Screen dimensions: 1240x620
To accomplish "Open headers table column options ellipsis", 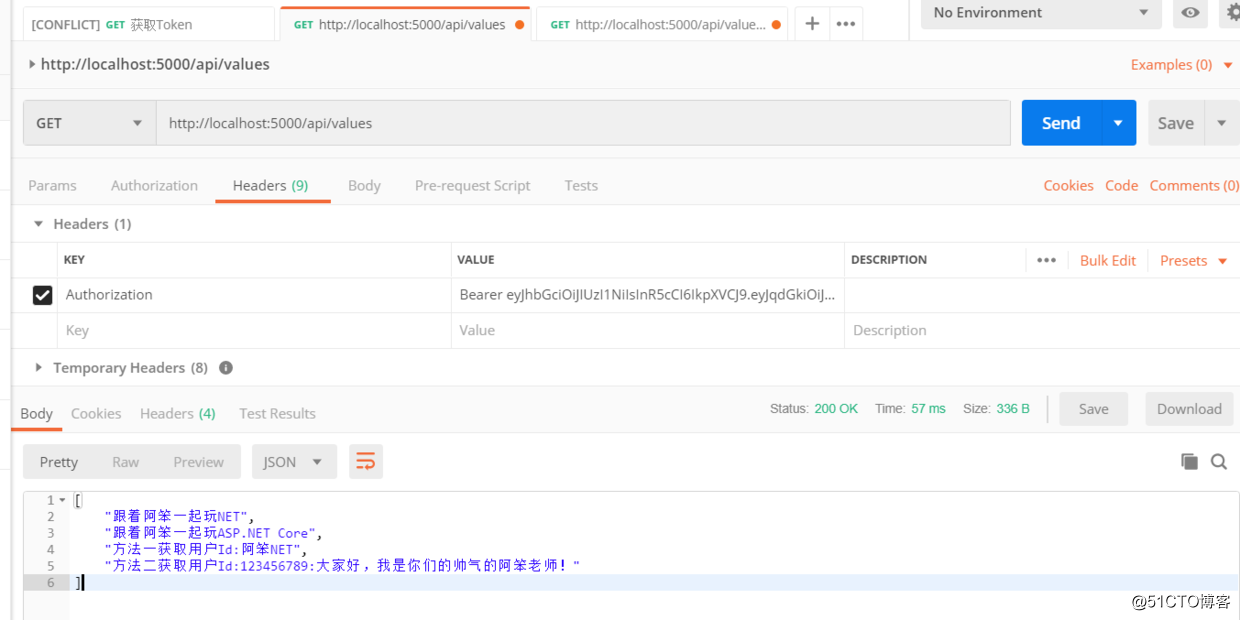I will (1046, 260).
